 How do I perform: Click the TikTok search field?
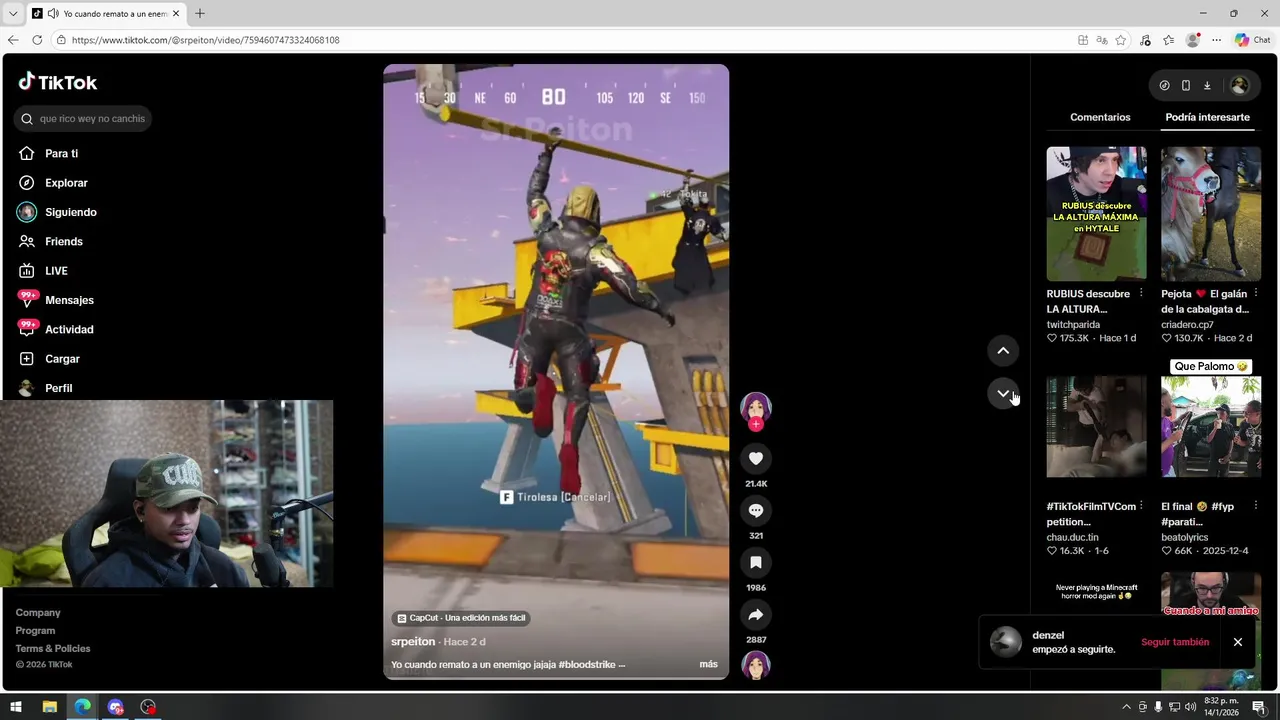coord(83,119)
